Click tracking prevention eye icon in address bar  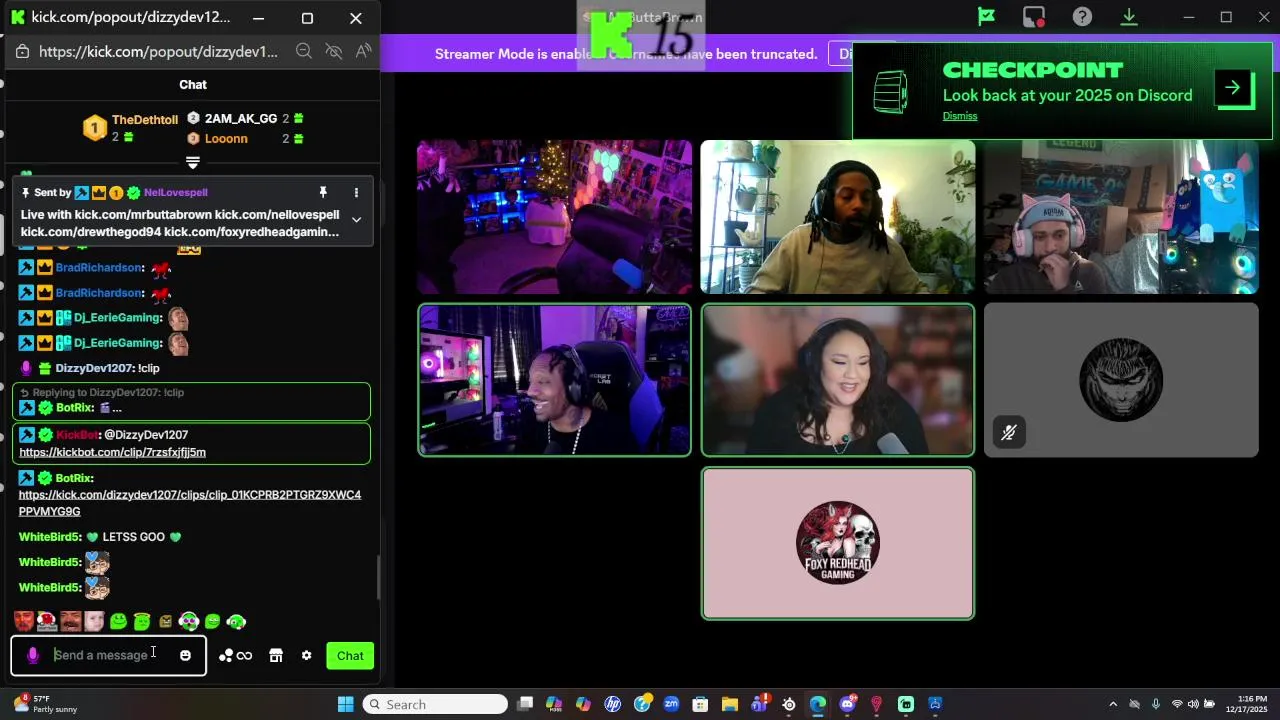point(334,52)
